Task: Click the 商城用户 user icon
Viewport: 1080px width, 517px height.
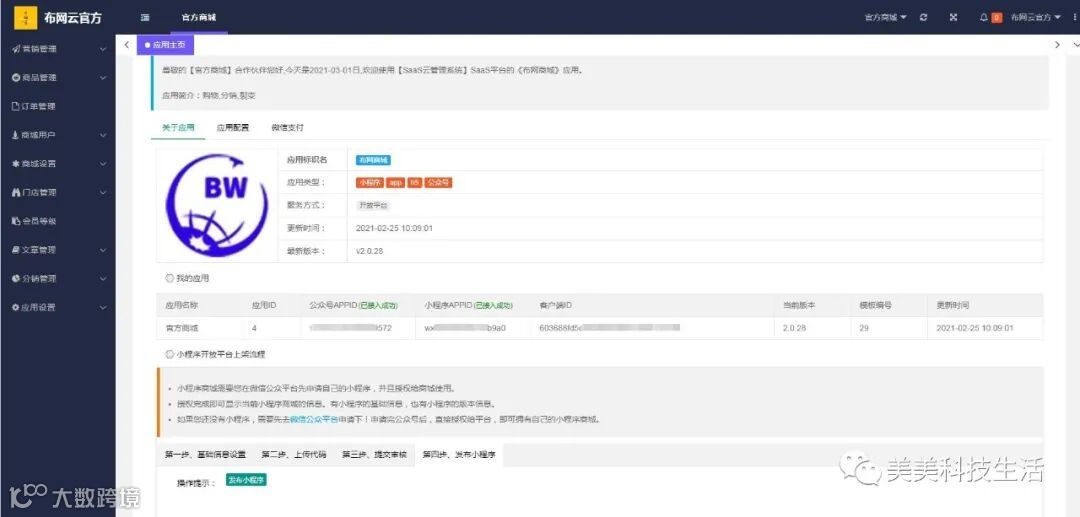Action: coord(16,135)
